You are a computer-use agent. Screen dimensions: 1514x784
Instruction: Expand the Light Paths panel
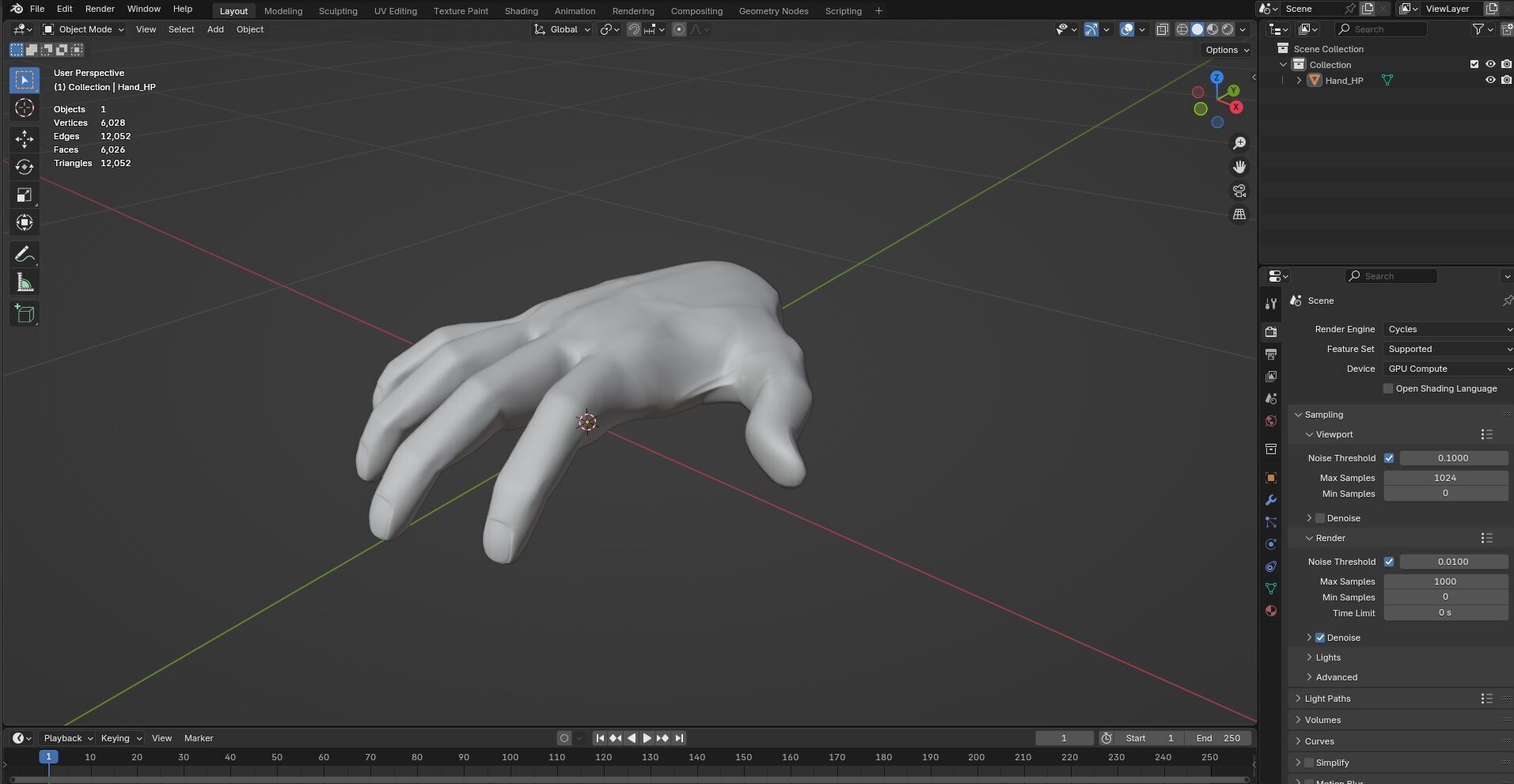coord(1327,699)
